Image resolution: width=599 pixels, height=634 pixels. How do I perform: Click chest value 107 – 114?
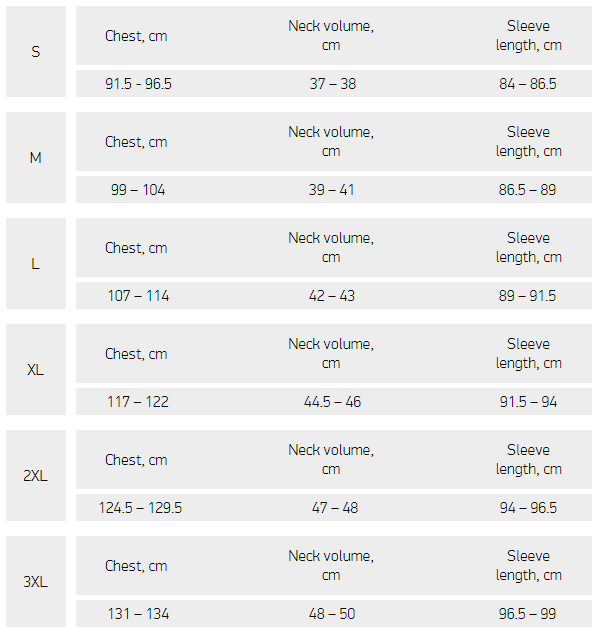click(138, 296)
